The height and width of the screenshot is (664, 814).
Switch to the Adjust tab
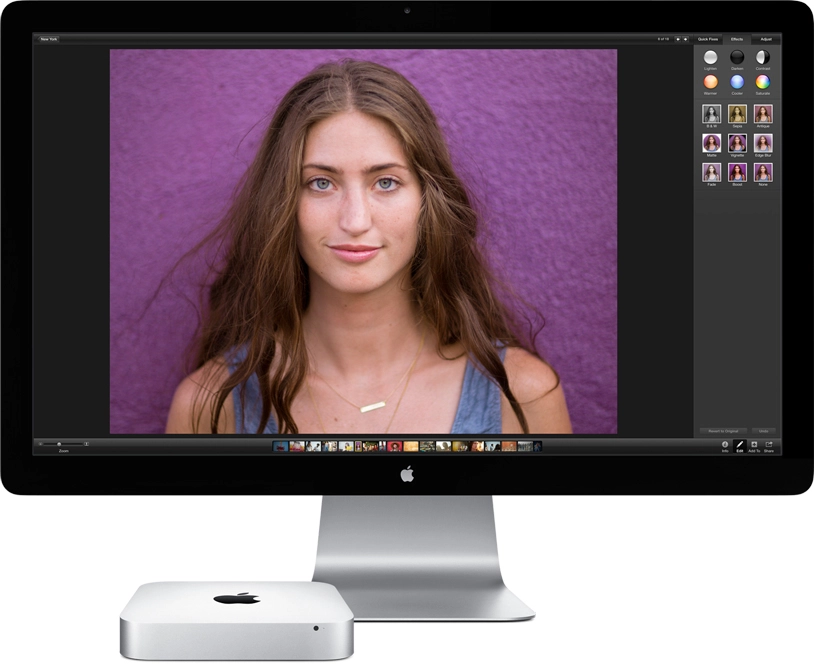pyautogui.click(x=765, y=38)
